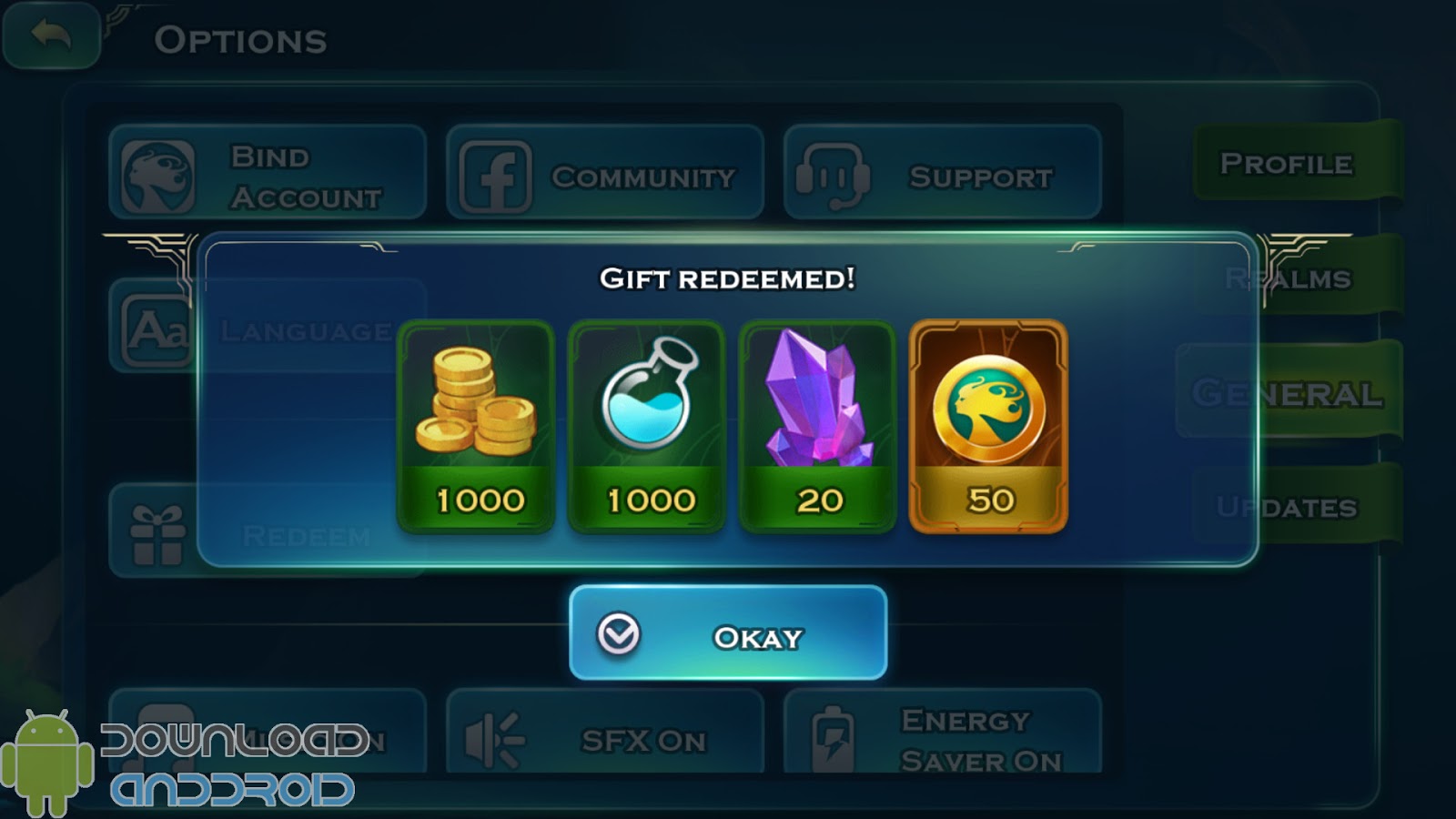
Task: Open the Language selection option
Action: coord(267,328)
